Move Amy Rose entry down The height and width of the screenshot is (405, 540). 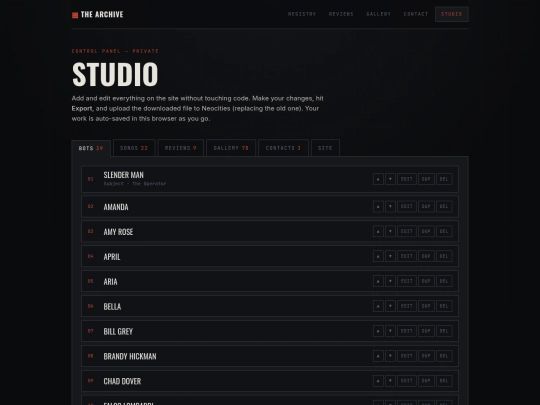click(x=390, y=231)
